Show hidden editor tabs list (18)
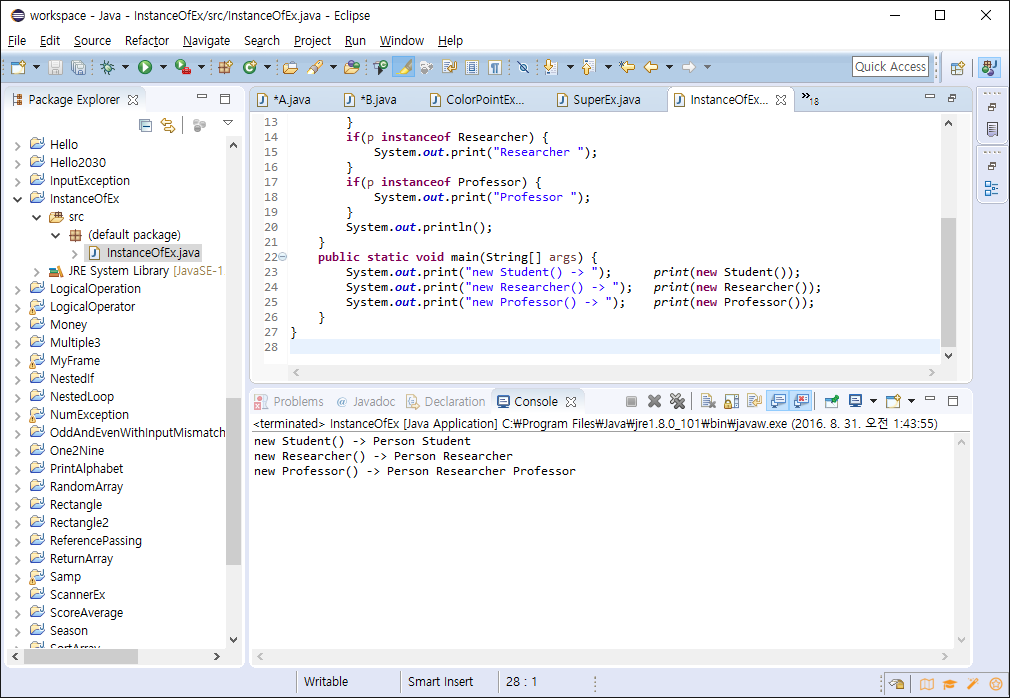 (810, 99)
